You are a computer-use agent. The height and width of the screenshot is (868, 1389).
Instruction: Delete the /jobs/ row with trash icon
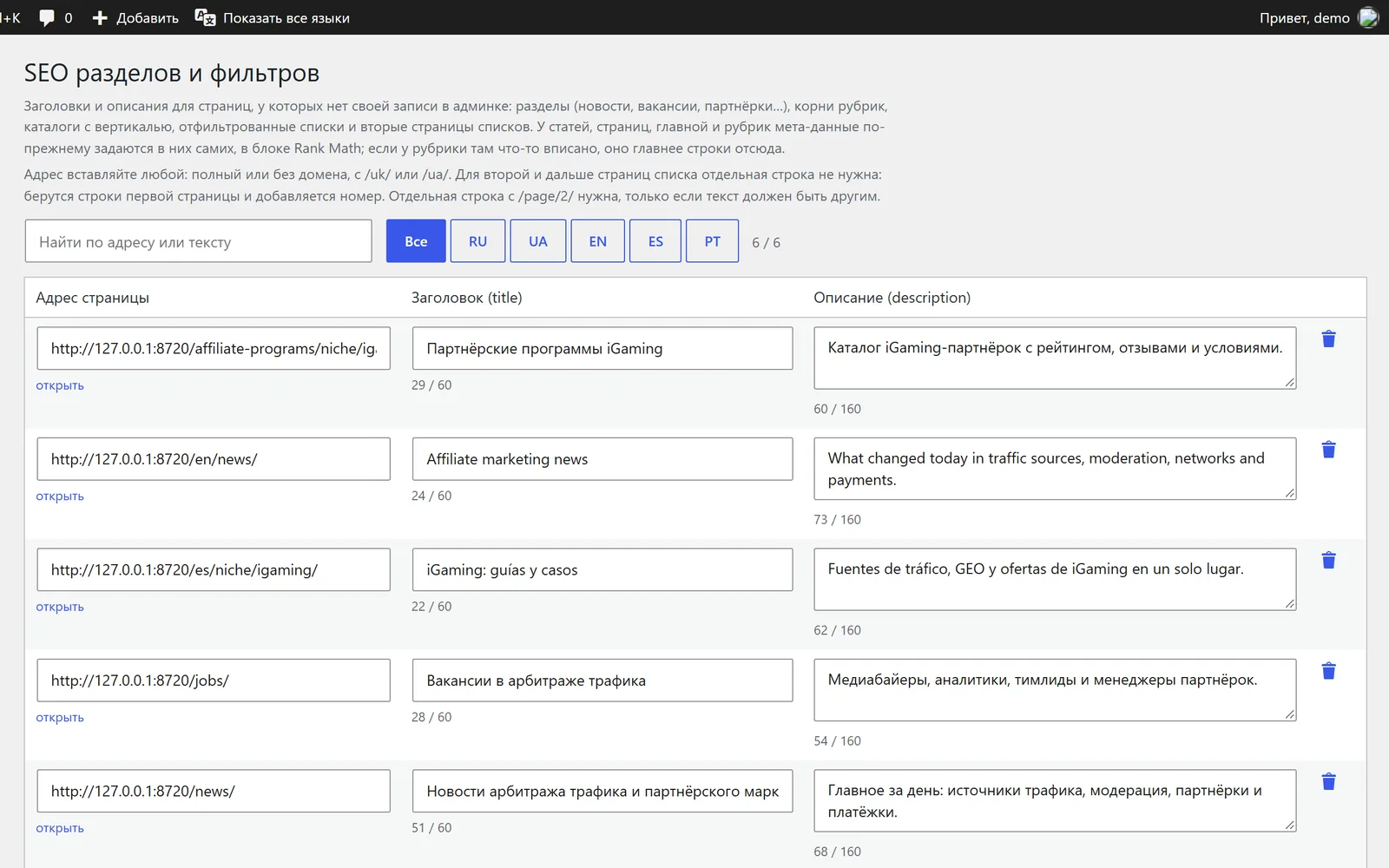coord(1328,671)
